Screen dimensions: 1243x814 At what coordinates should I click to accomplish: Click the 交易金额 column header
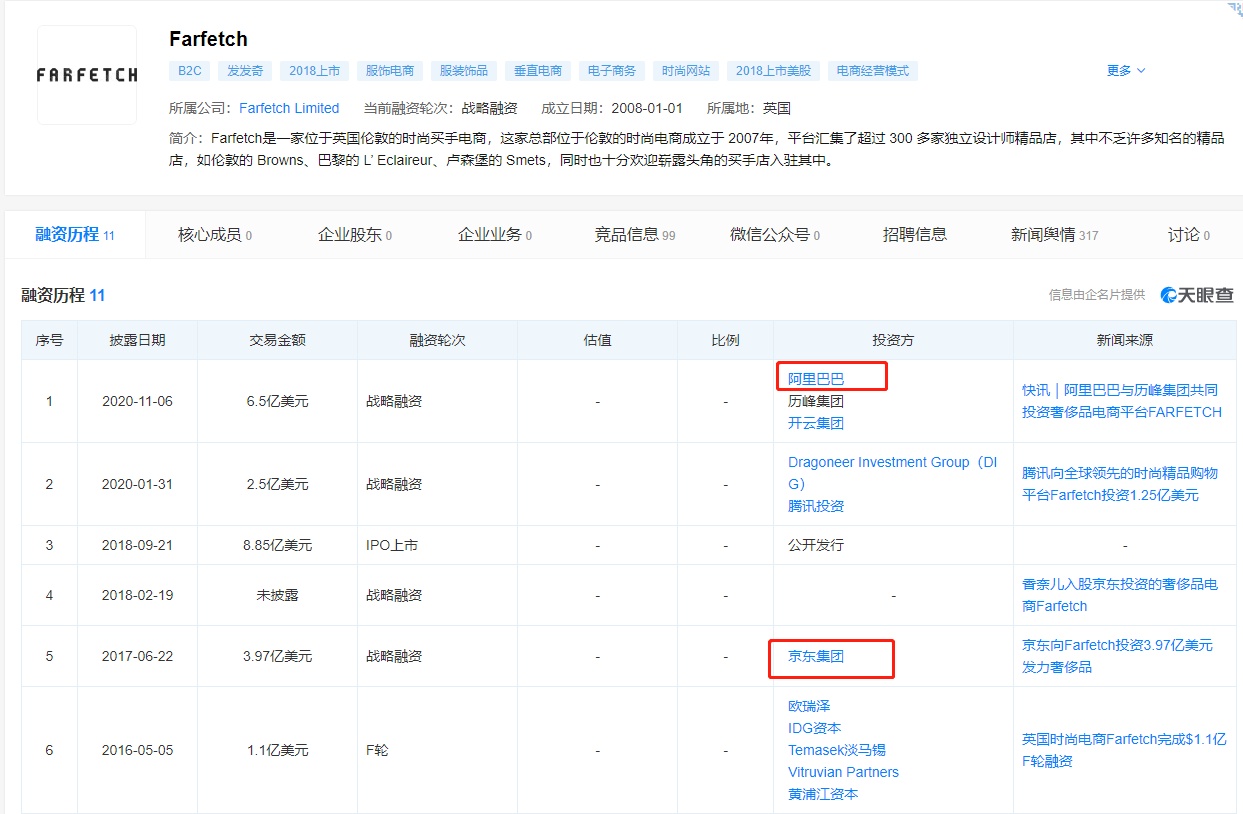[278, 340]
